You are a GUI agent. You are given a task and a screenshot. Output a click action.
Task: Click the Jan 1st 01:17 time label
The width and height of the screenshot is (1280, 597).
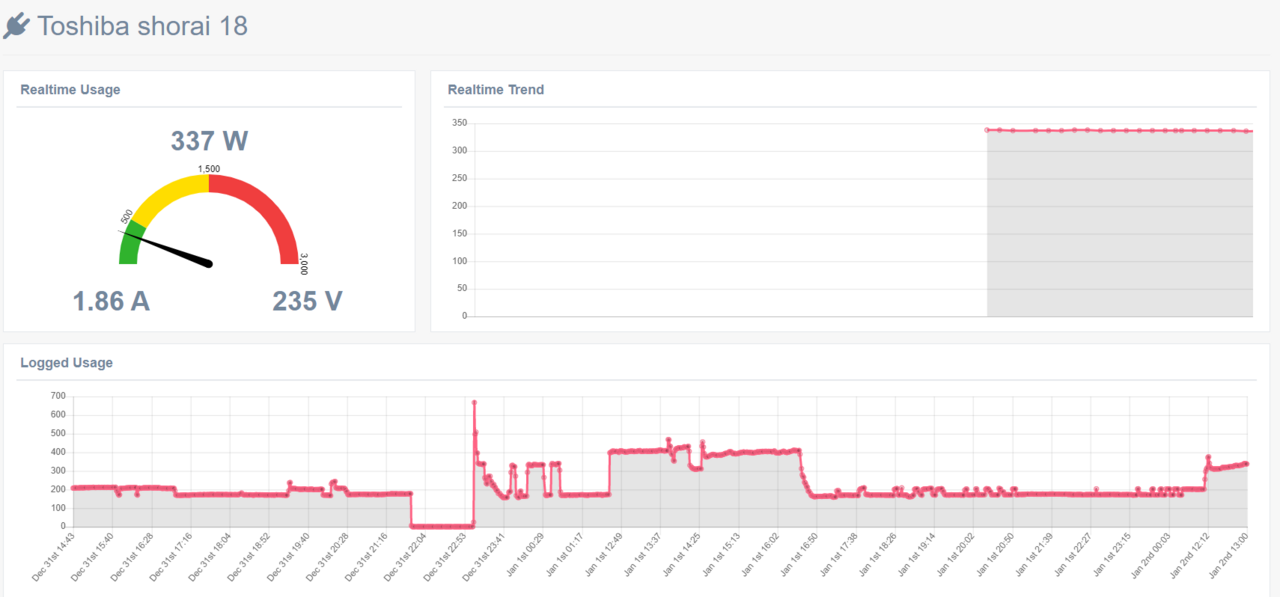click(565, 555)
